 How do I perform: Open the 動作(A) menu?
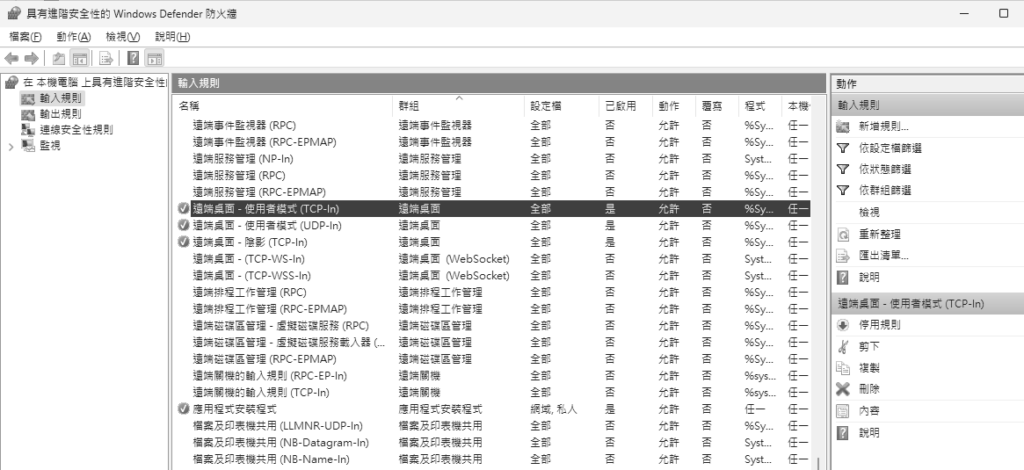(x=74, y=37)
